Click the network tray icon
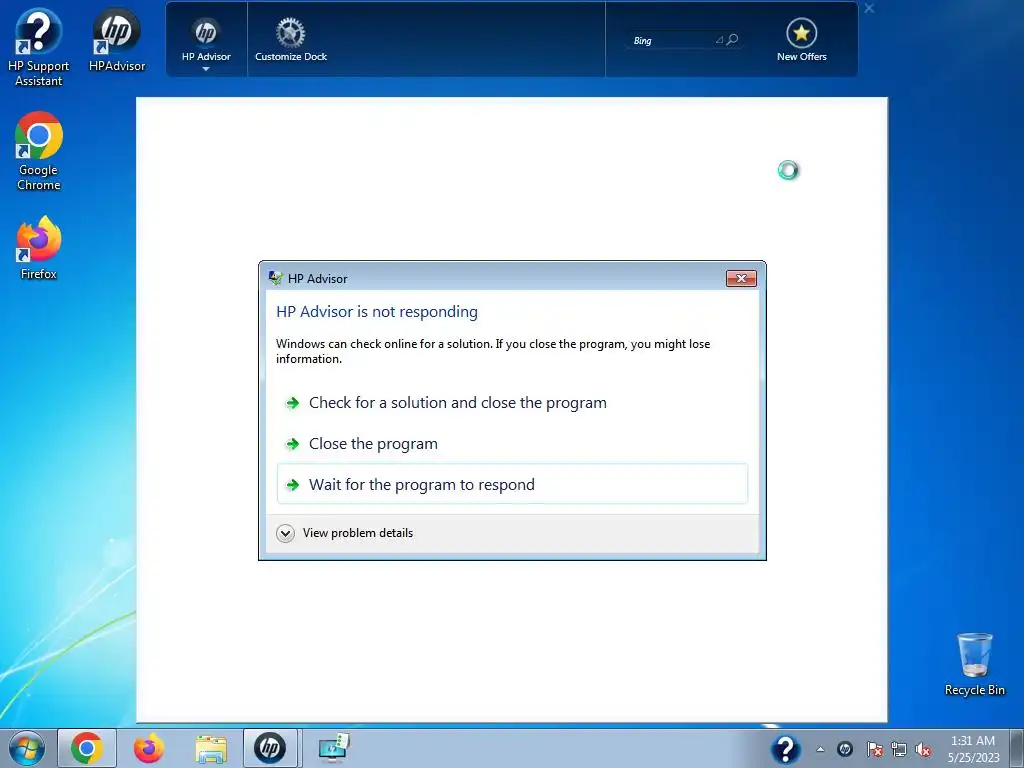 (x=899, y=749)
